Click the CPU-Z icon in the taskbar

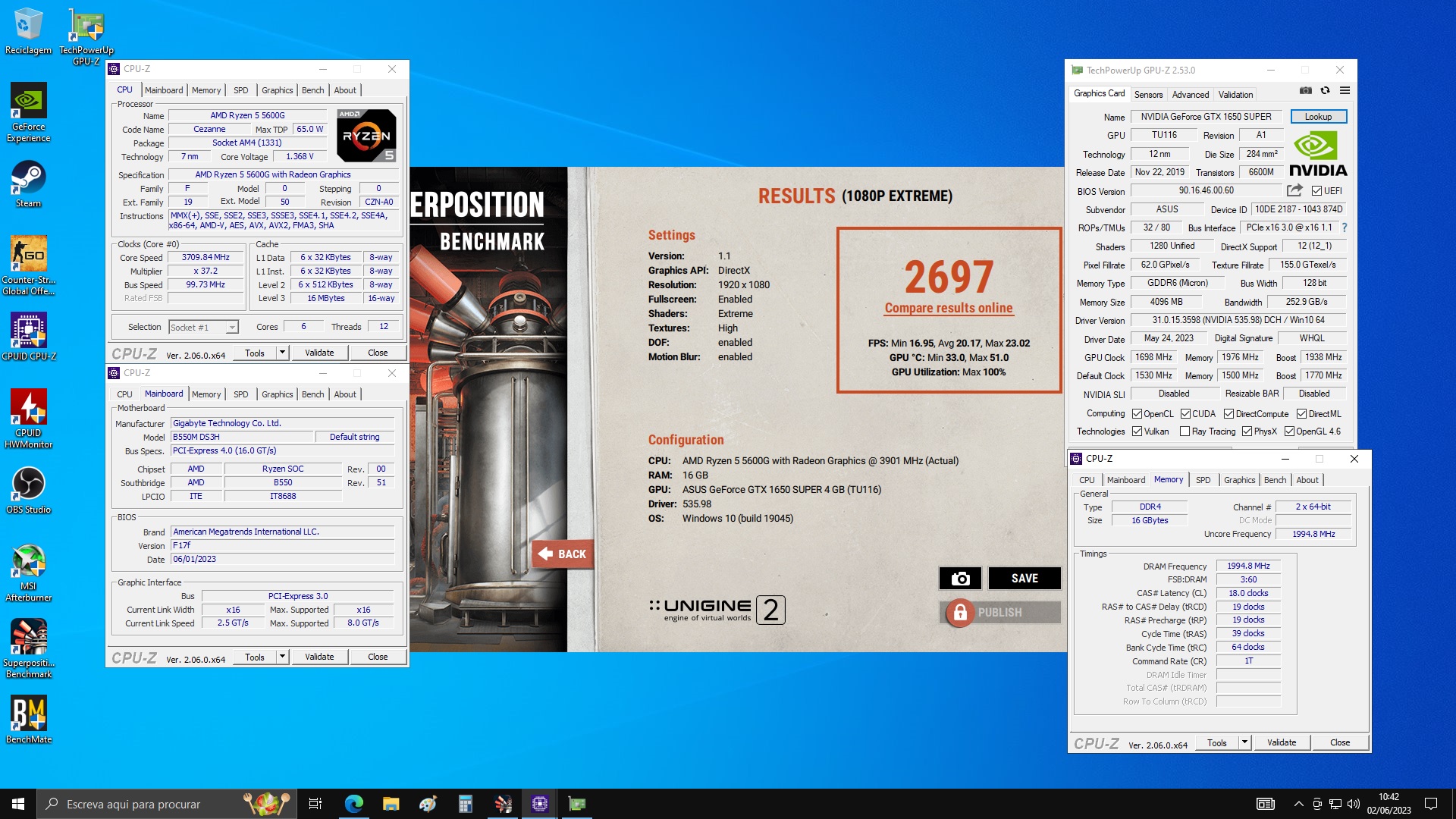pos(539,804)
